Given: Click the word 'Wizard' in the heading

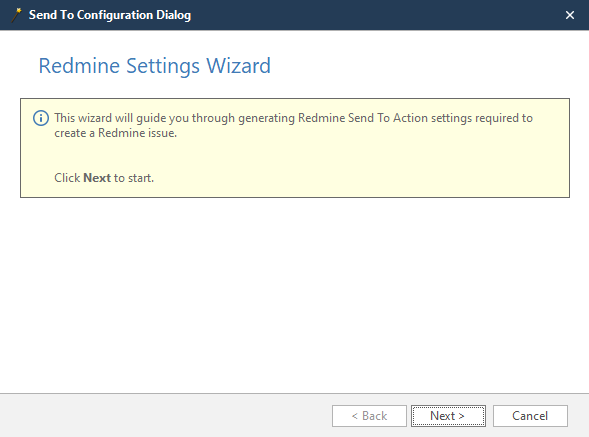Looking at the screenshot, I should 239,66.
